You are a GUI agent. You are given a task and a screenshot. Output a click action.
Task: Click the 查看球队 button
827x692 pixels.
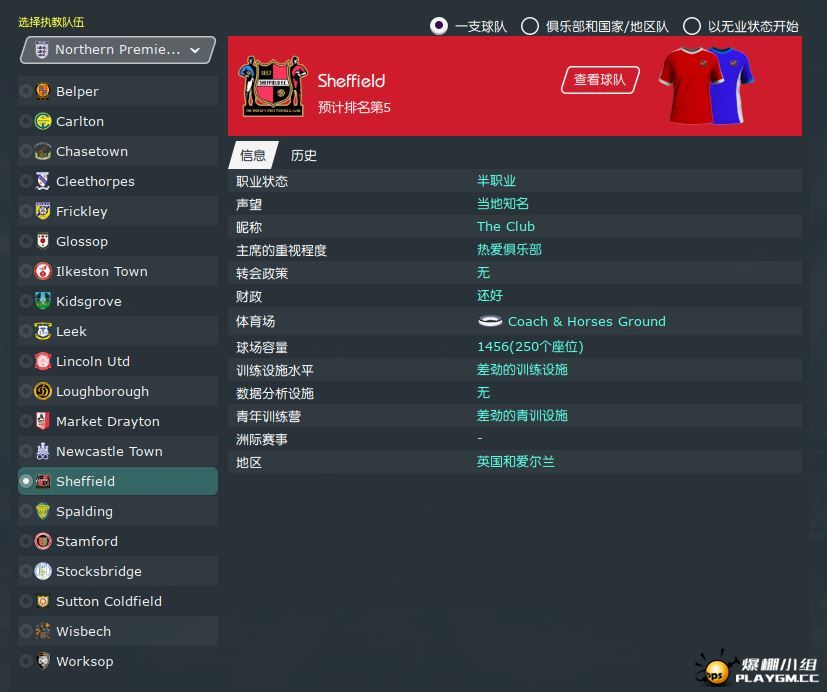[x=600, y=80]
